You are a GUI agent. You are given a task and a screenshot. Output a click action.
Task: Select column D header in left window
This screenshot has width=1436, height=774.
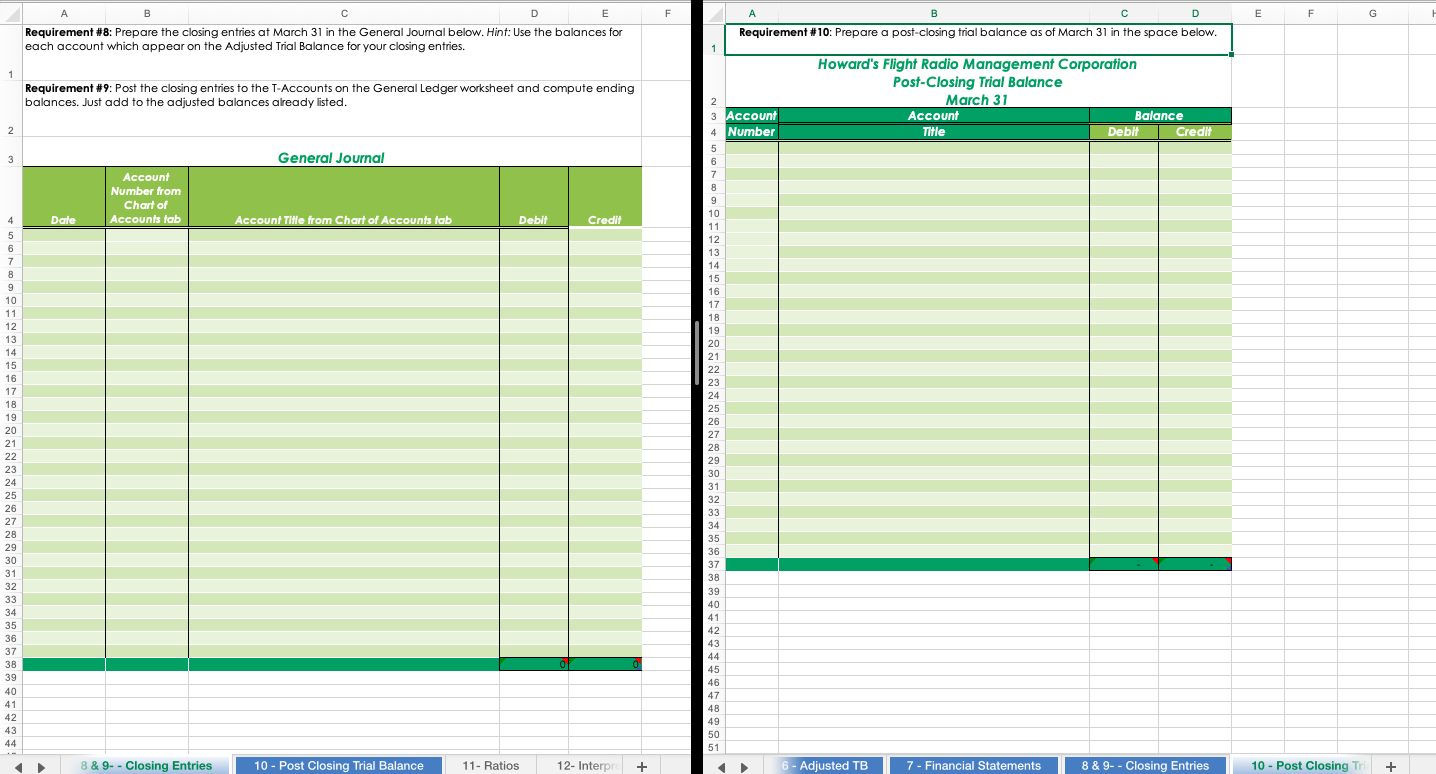click(x=534, y=13)
